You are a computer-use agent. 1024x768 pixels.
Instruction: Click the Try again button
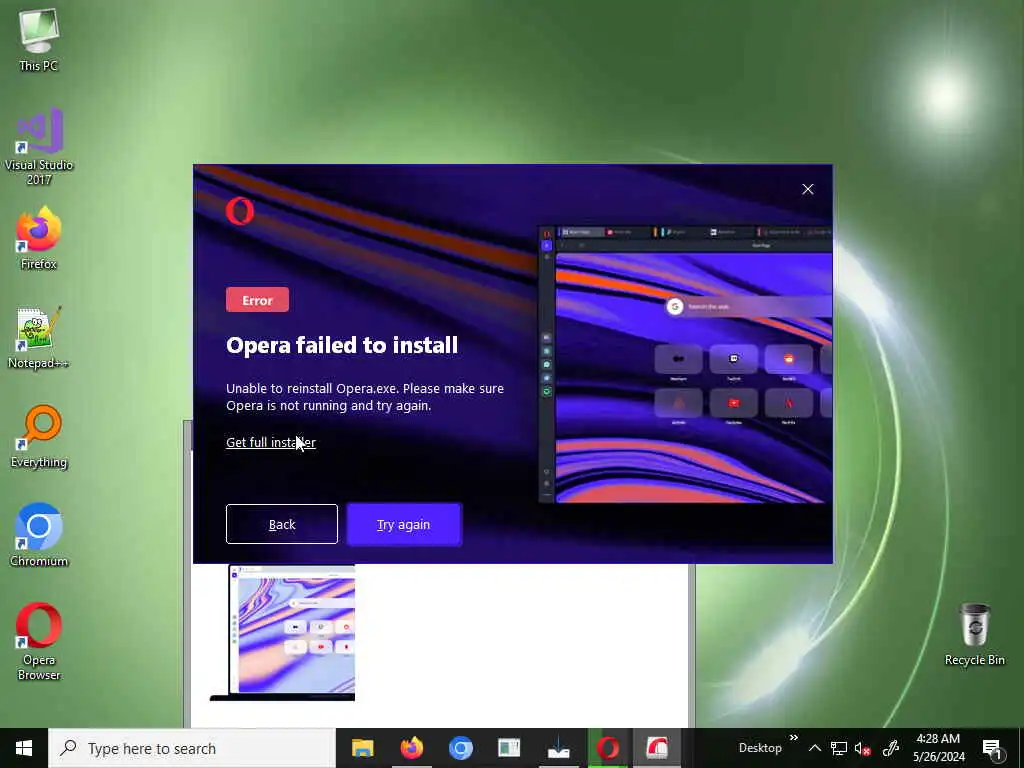tap(404, 524)
